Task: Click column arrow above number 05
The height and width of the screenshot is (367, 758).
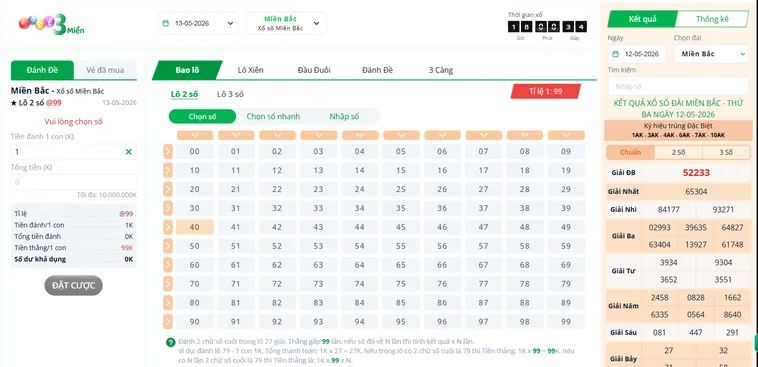Action: (x=401, y=135)
